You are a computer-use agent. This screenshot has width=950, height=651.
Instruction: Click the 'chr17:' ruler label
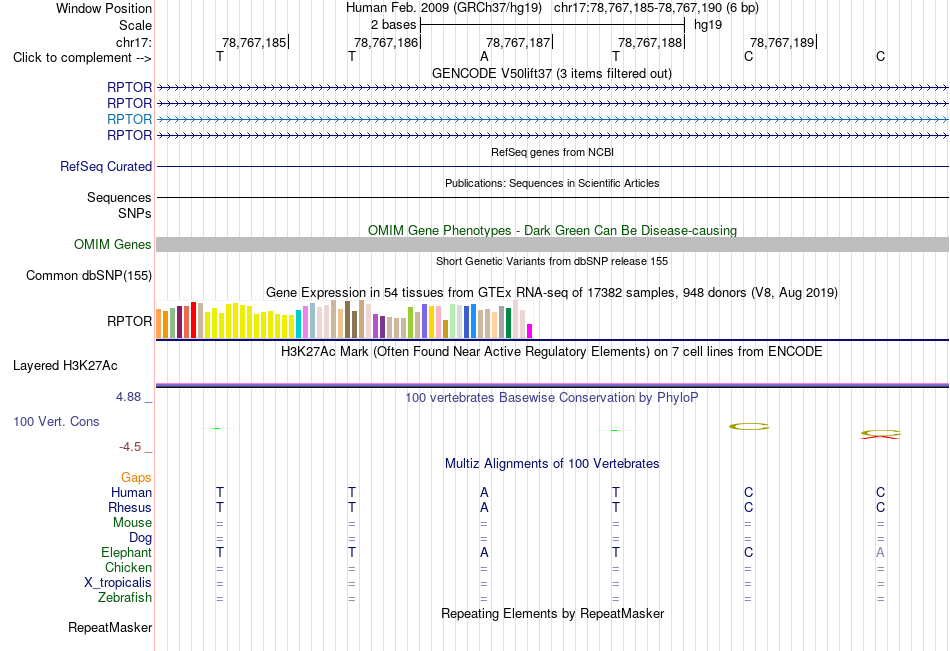133,42
